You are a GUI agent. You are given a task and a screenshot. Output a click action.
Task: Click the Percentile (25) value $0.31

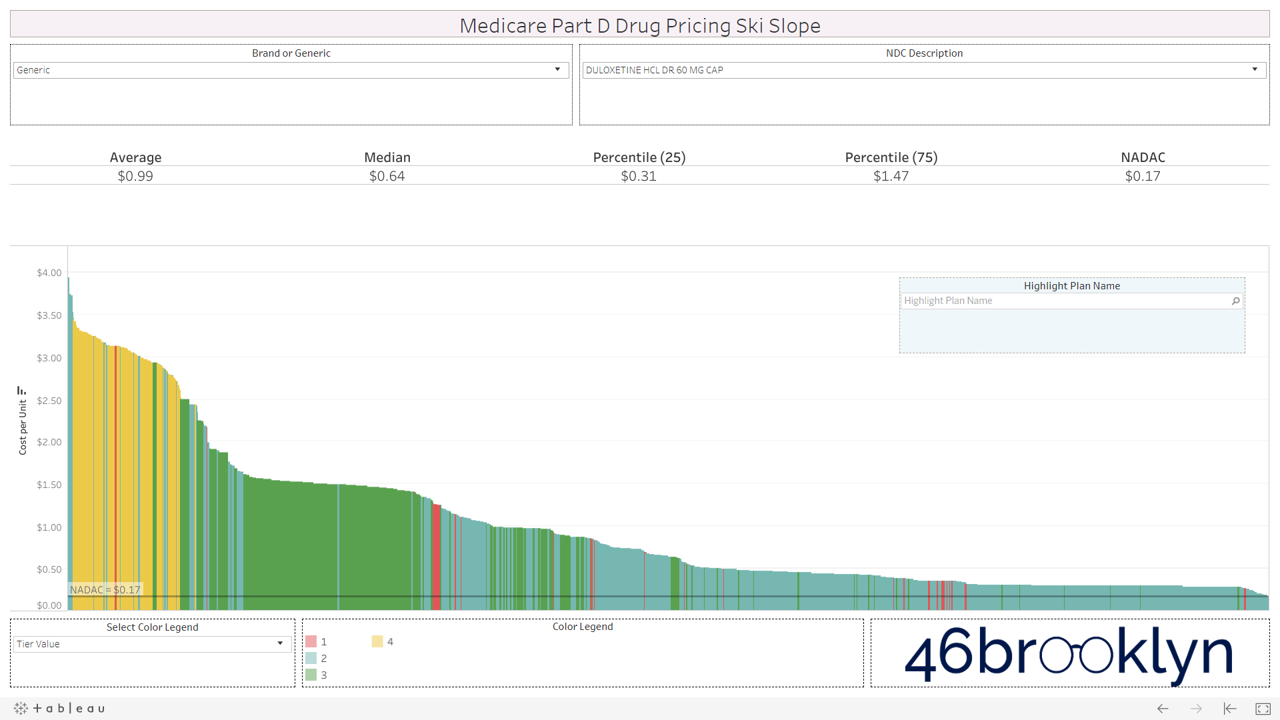[x=639, y=176]
